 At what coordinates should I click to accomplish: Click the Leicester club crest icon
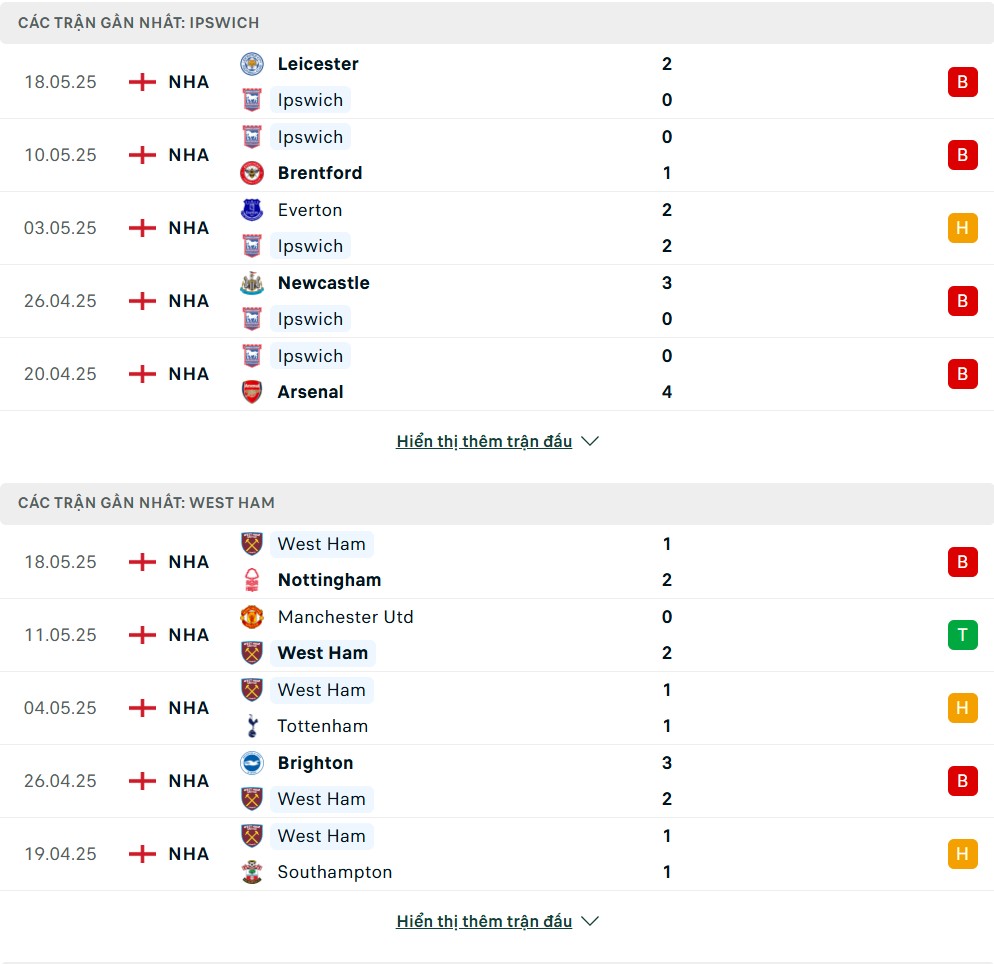tap(252, 64)
